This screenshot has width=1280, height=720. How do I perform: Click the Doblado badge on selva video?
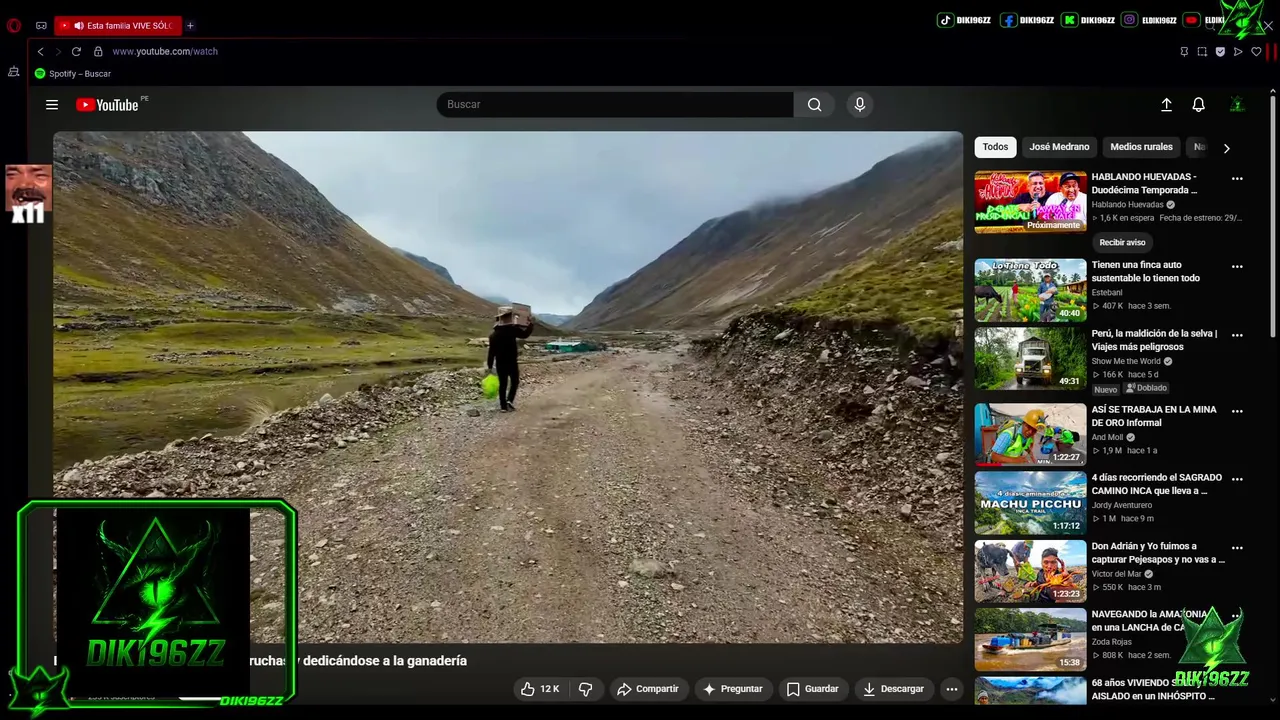coord(1147,388)
